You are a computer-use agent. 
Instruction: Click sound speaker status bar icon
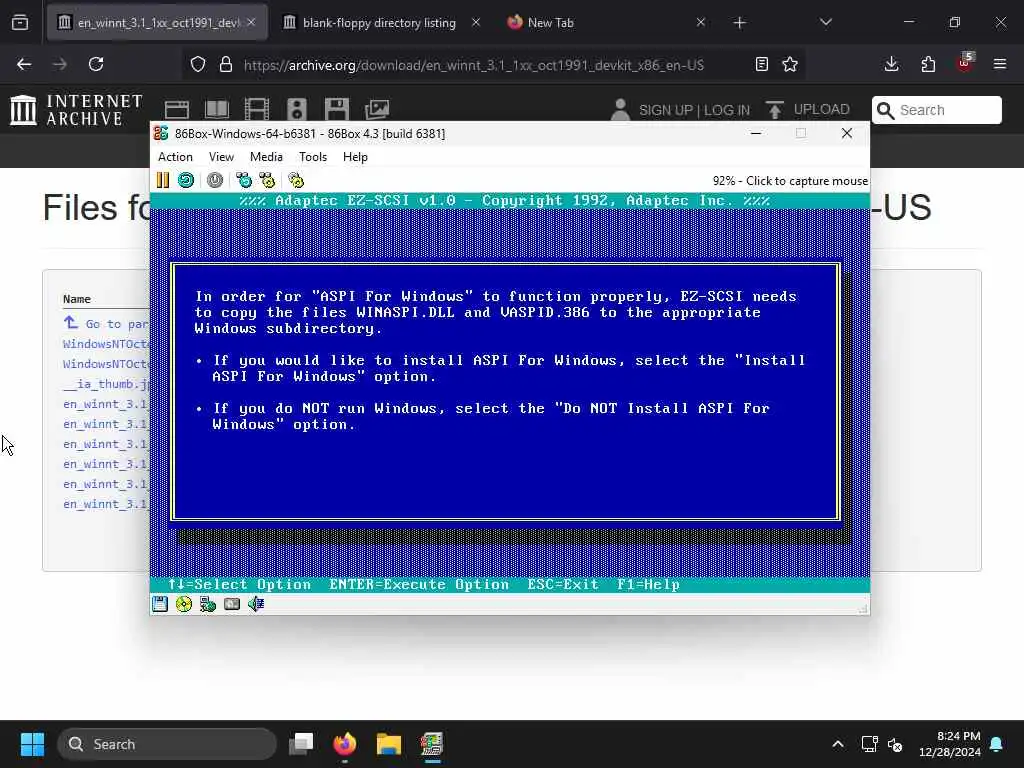(256, 604)
